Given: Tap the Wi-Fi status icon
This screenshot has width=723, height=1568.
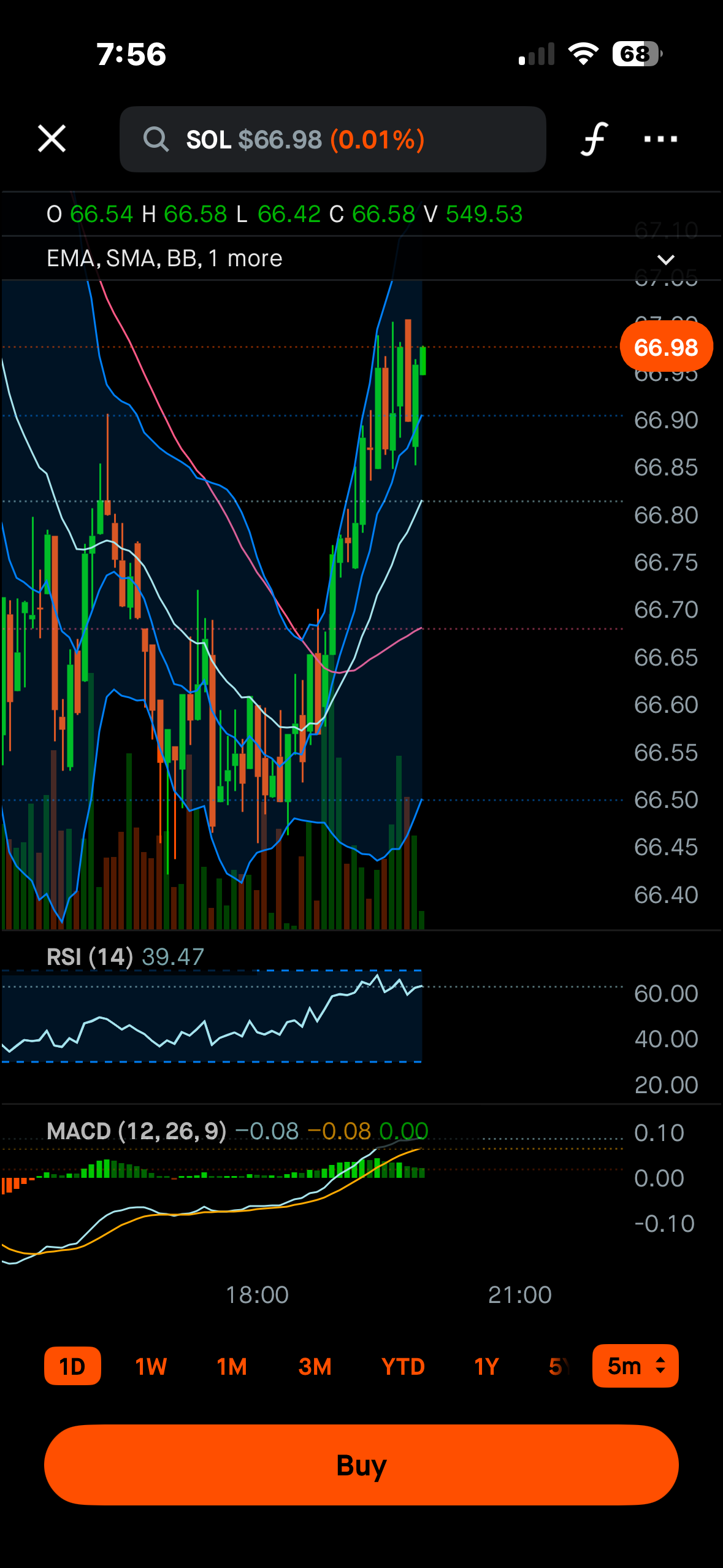Looking at the screenshot, I should coord(583,54).
